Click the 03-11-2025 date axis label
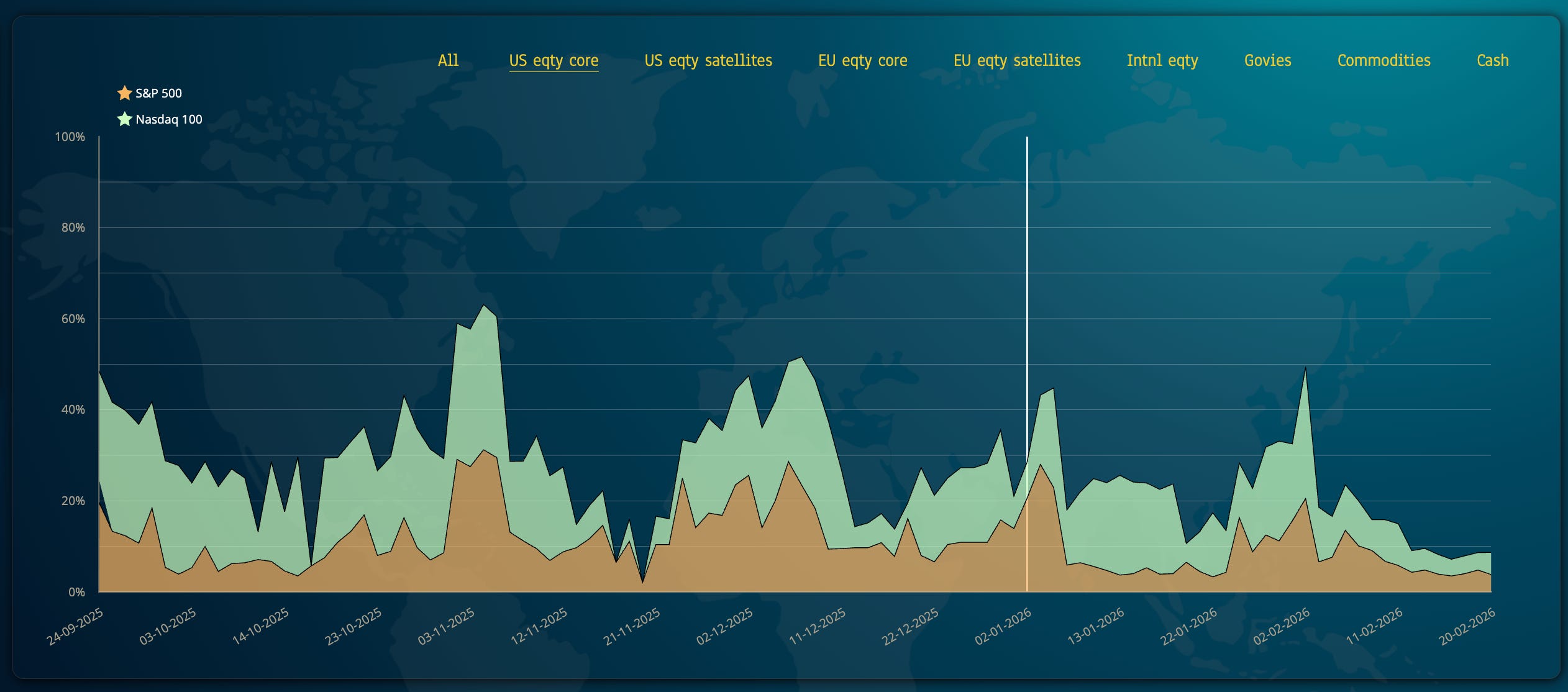 tap(446, 626)
